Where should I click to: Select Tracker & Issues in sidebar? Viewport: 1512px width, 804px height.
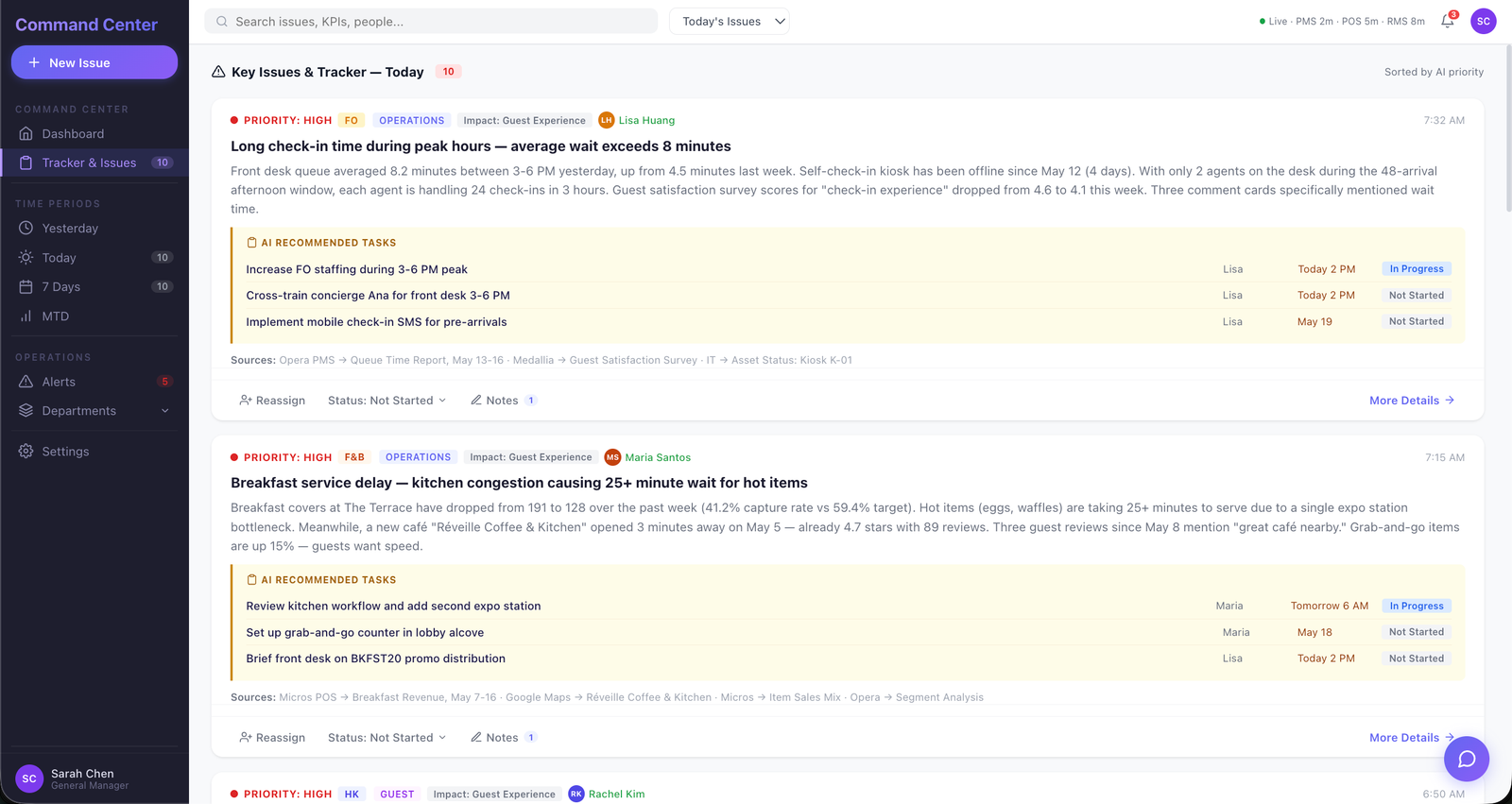(x=94, y=163)
